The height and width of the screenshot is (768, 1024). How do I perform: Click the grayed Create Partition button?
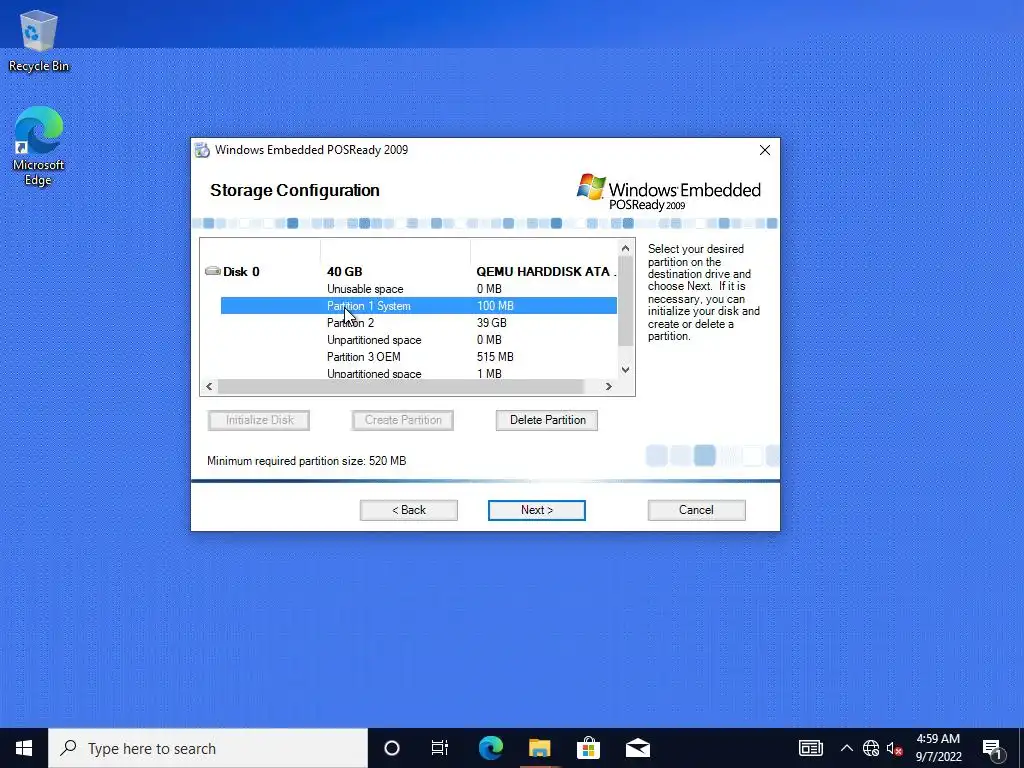pyautogui.click(x=403, y=420)
